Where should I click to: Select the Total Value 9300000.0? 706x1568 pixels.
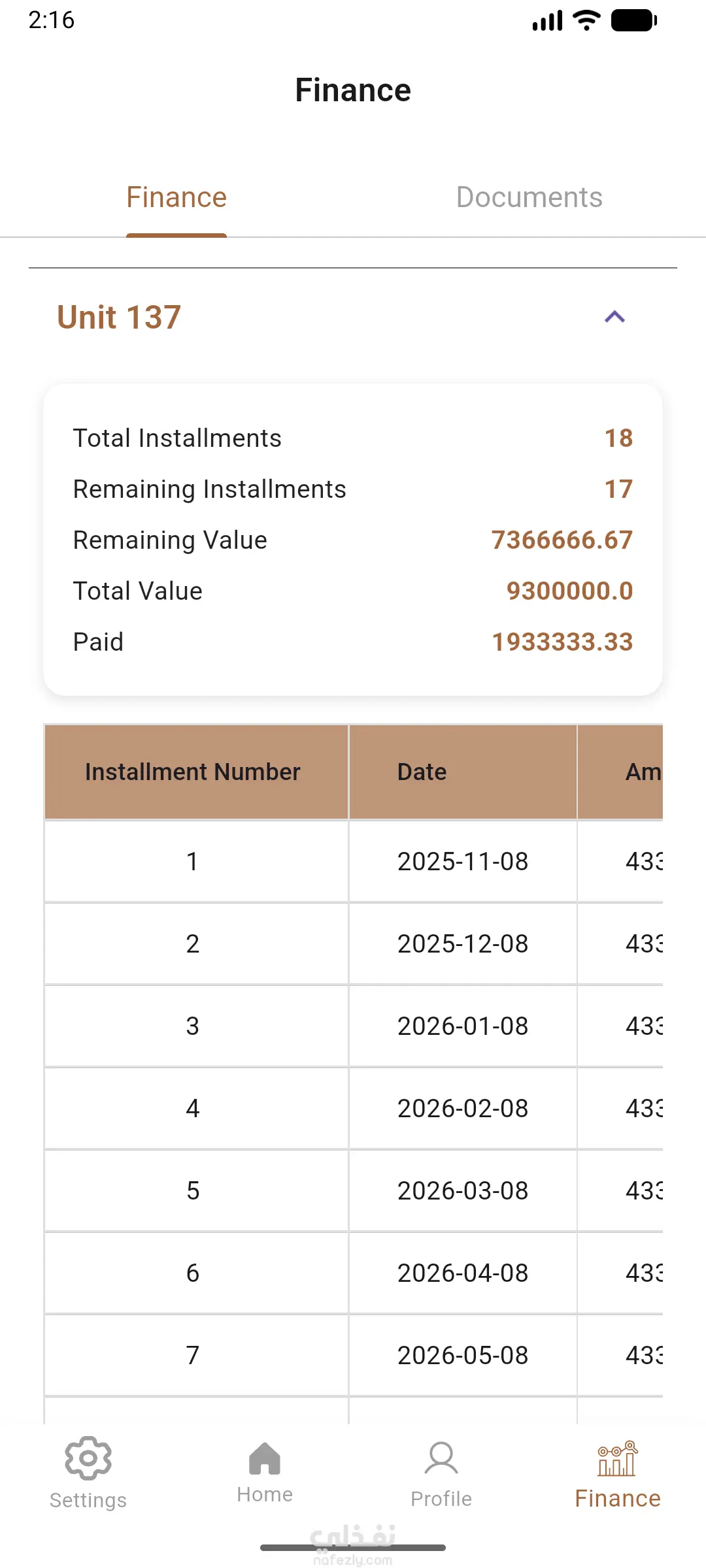pos(569,591)
